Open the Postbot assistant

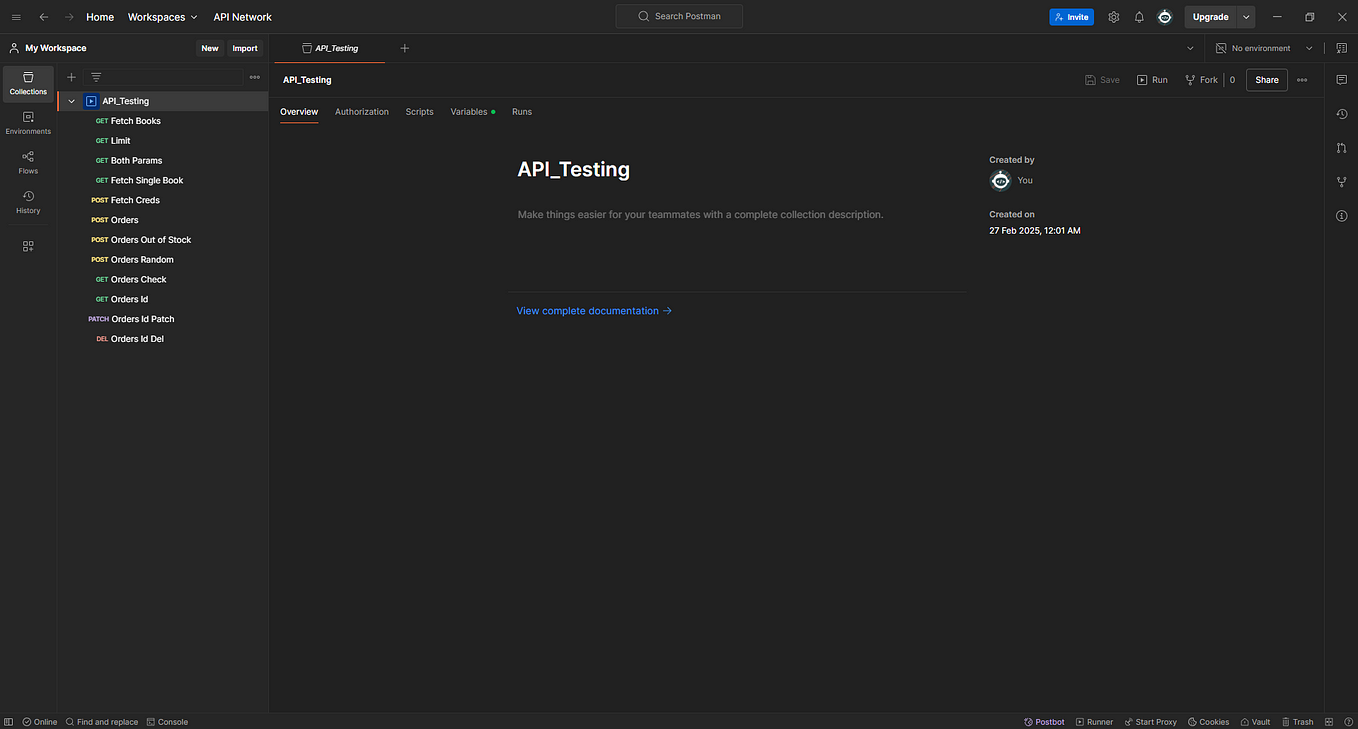pos(1044,722)
